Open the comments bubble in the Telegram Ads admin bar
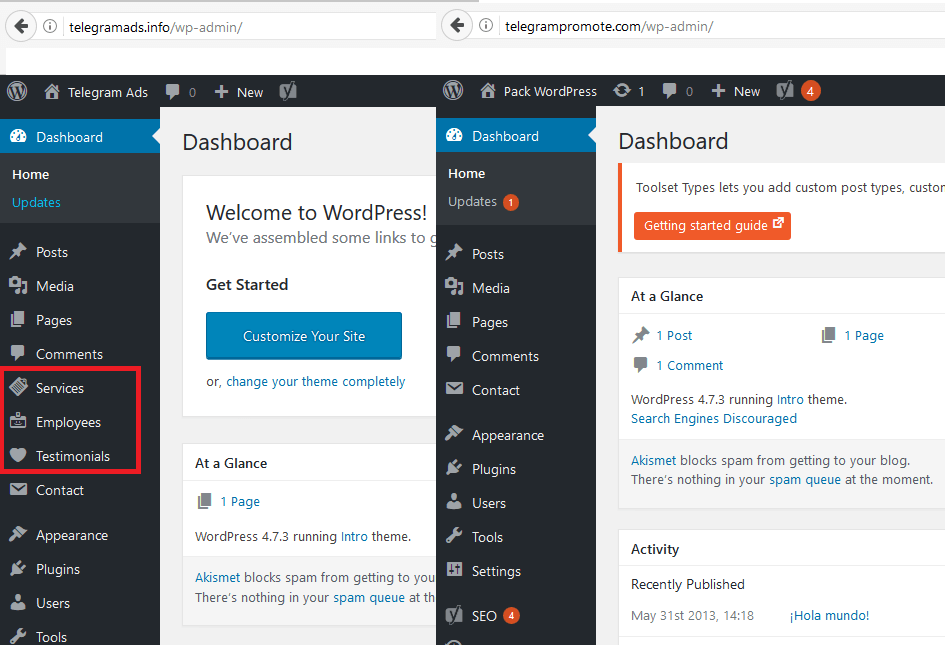This screenshot has width=945, height=645. 172,92
